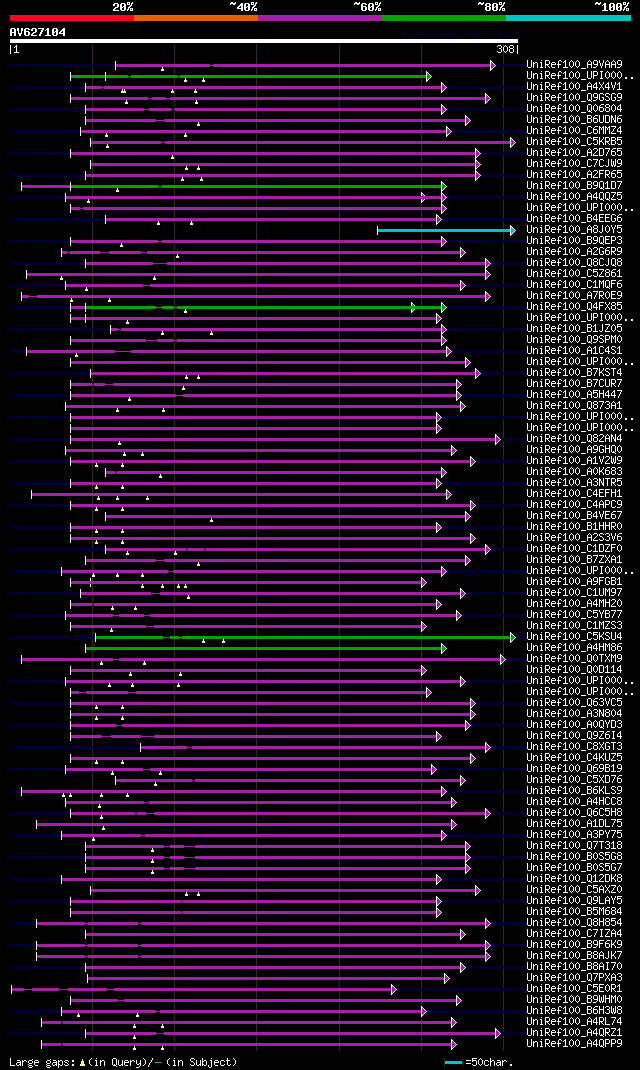
Task: Click the query end position 308
Action: [x=505, y=50]
